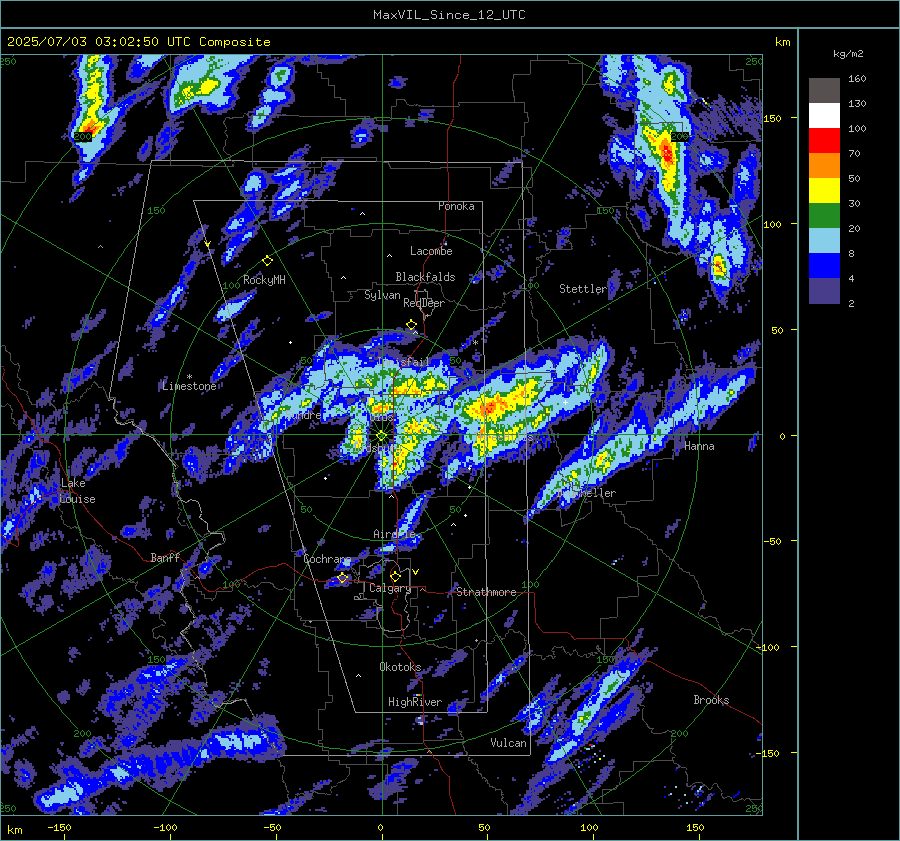Click the kg/m2 unit label above the legend
This screenshot has width=900, height=841.
point(848,54)
